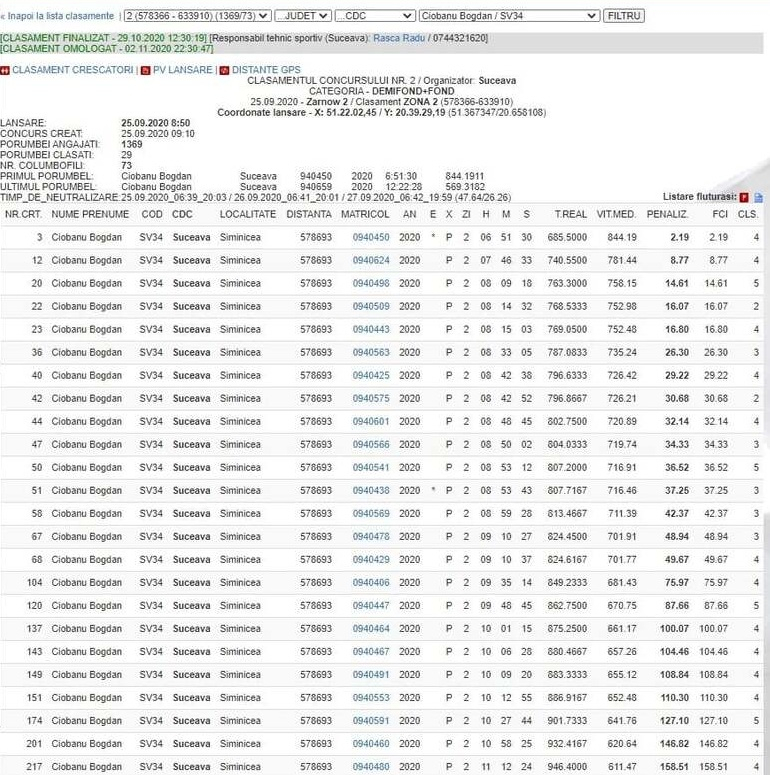This screenshot has height=775, width=770.
Task: Open the PV LANSARE link
Action: click(x=182, y=70)
